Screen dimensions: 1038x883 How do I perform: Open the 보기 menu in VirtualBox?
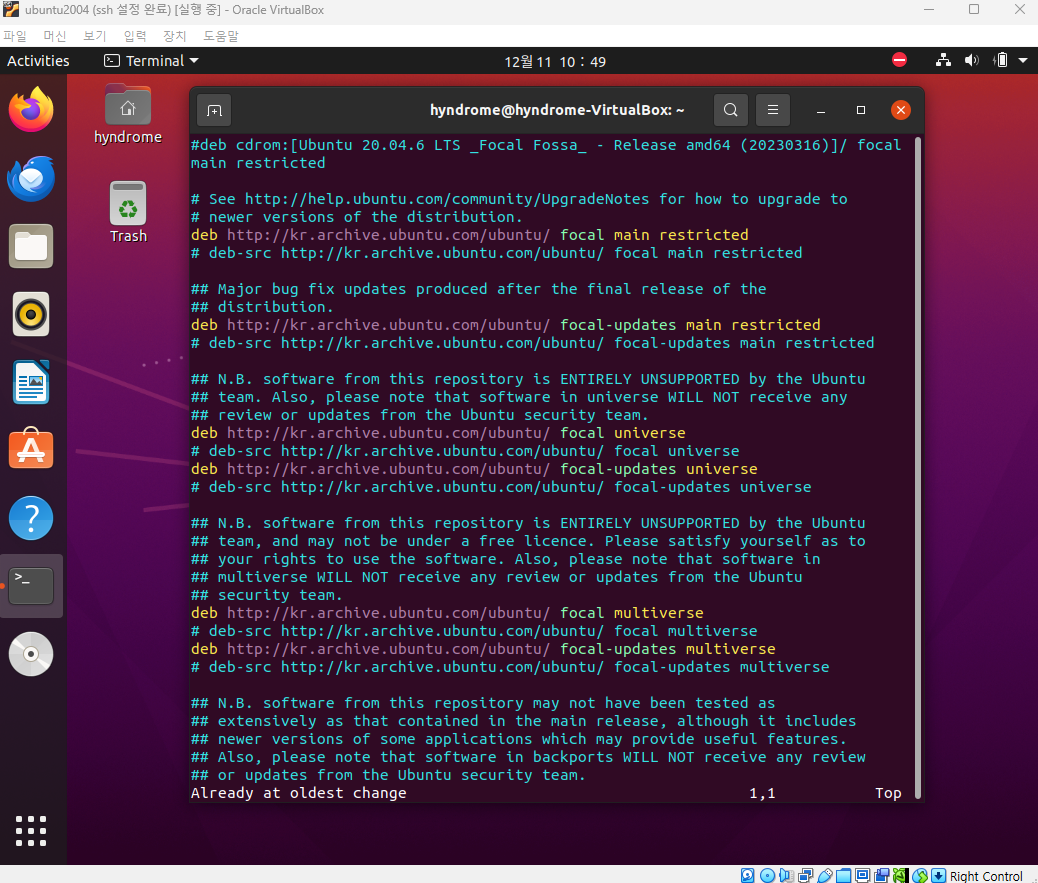click(95, 36)
